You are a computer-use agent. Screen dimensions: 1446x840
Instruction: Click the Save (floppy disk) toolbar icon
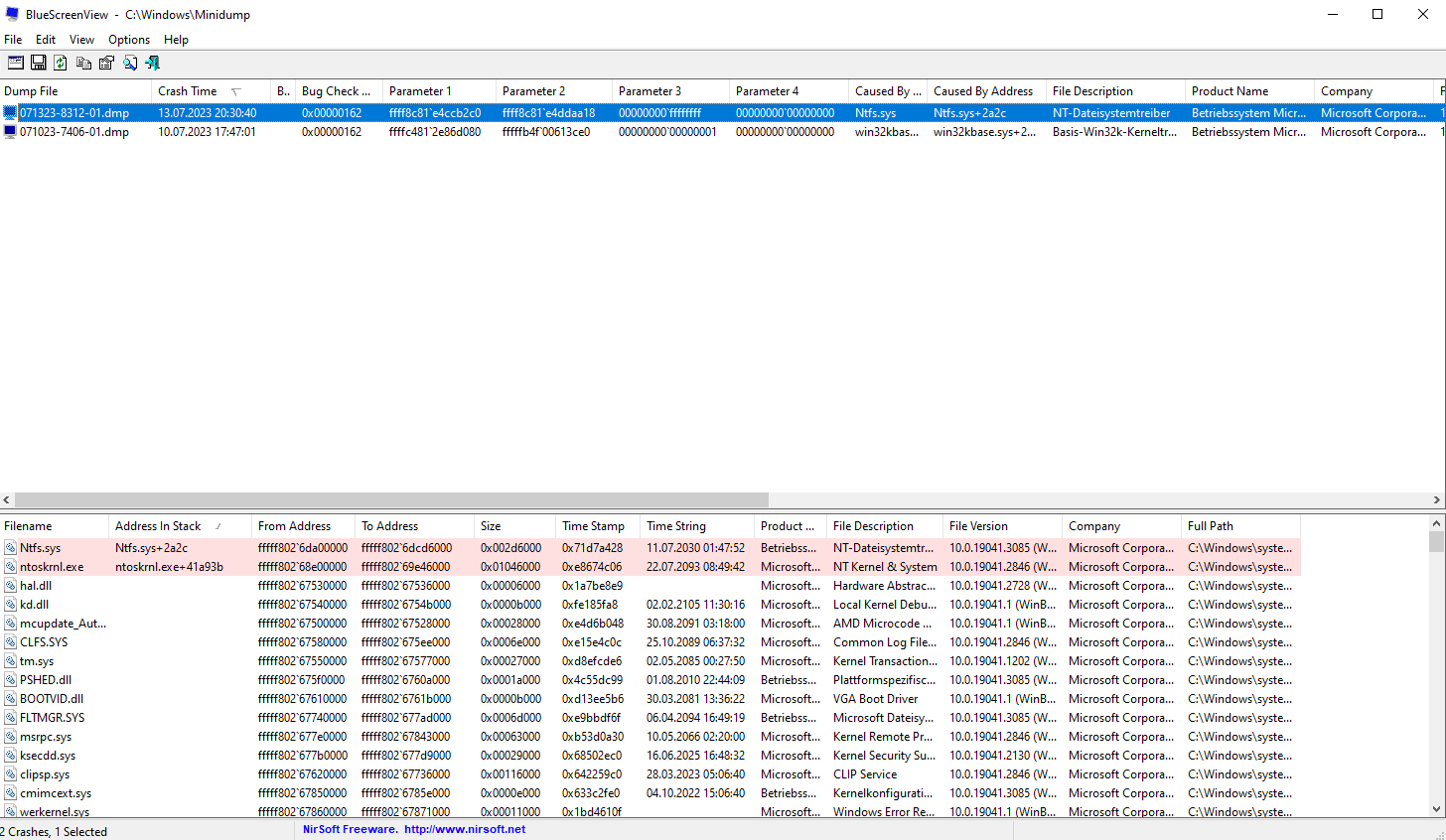pyautogui.click(x=39, y=63)
